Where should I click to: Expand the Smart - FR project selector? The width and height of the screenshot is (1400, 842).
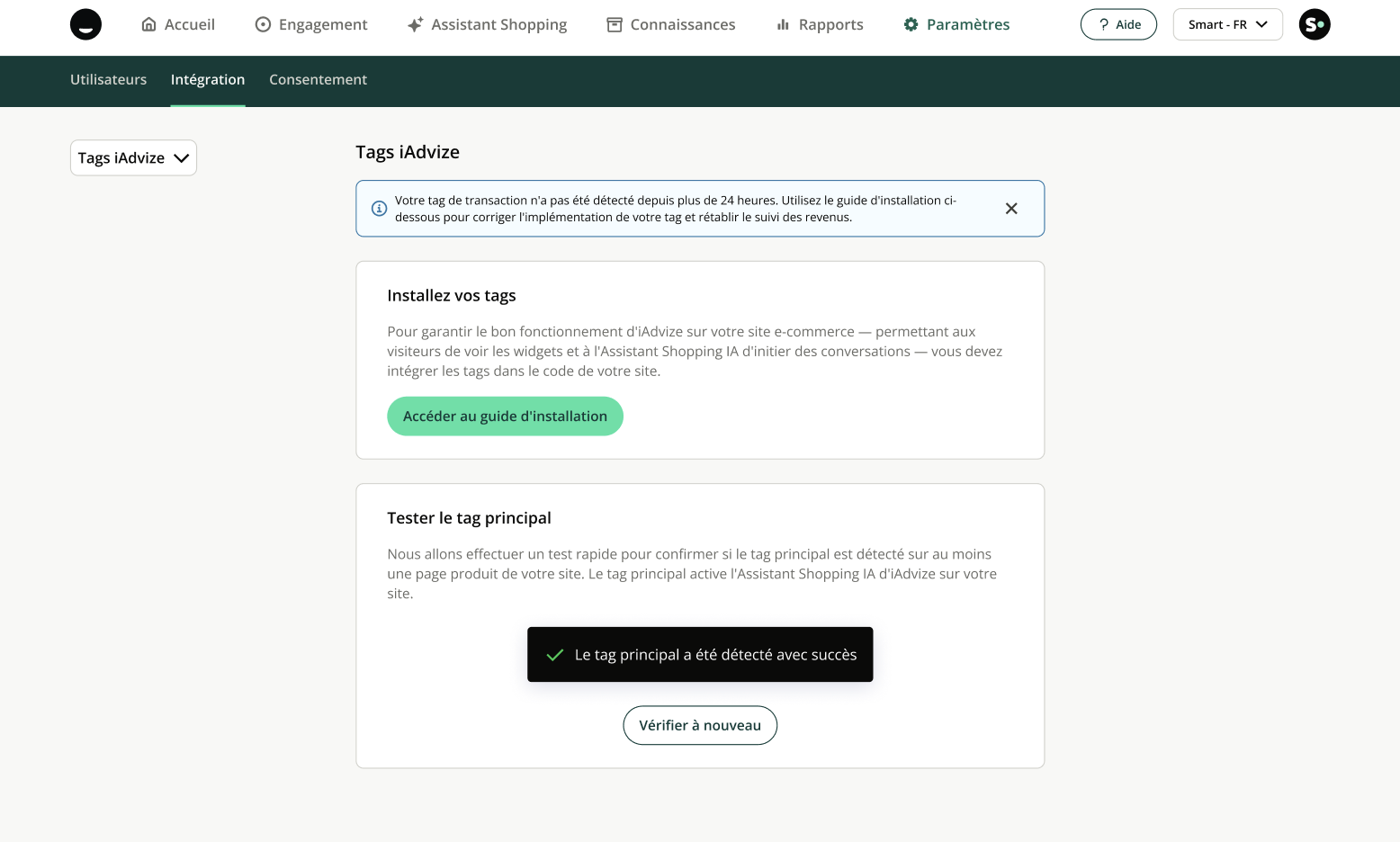[x=1227, y=24]
